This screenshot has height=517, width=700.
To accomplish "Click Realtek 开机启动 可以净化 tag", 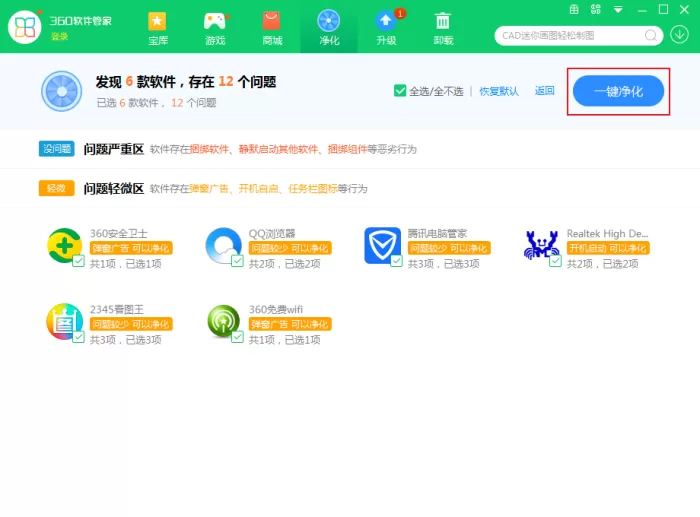I will [608, 248].
